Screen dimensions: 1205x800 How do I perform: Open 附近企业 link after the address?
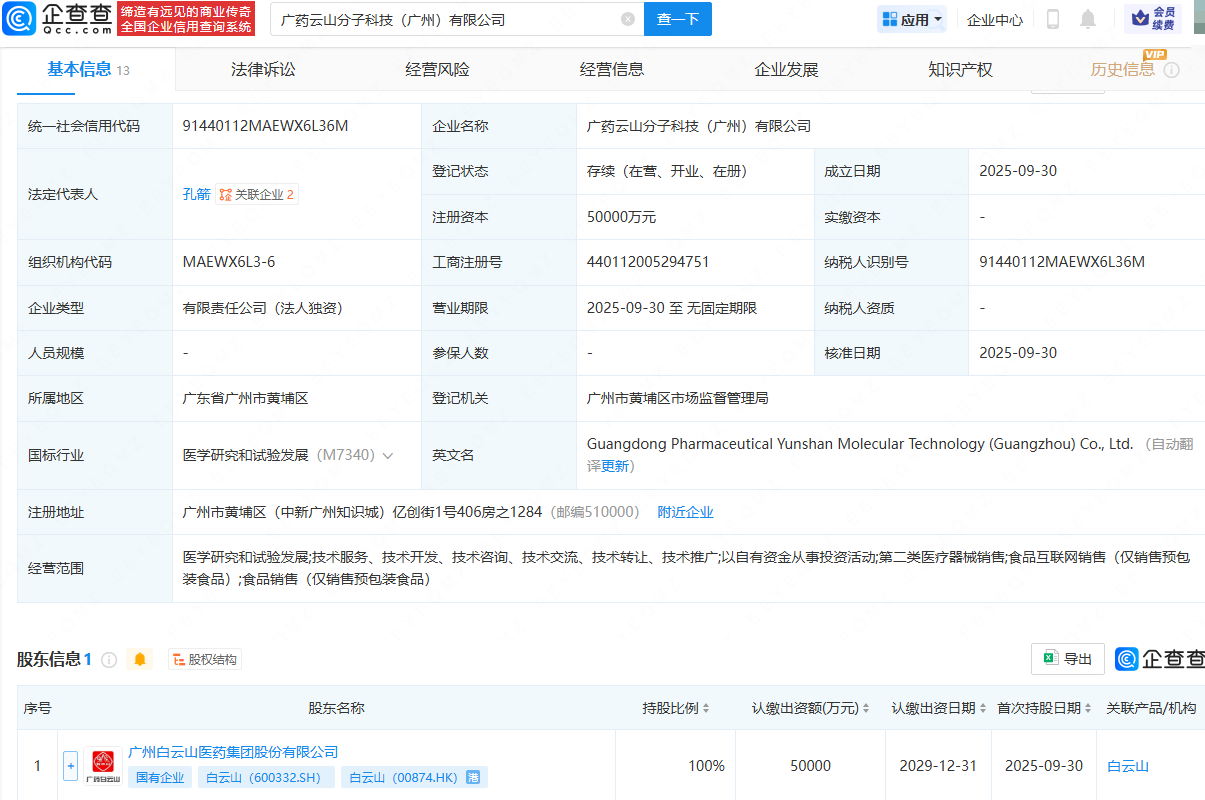click(x=685, y=512)
